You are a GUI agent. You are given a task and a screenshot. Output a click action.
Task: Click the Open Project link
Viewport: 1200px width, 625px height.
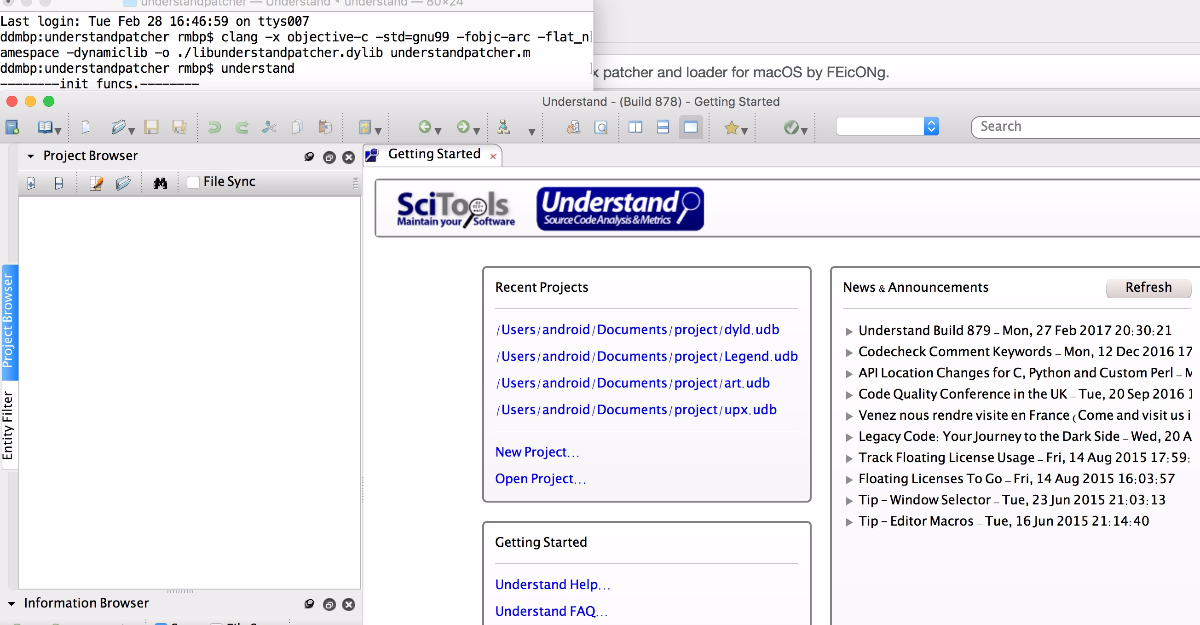coord(541,479)
